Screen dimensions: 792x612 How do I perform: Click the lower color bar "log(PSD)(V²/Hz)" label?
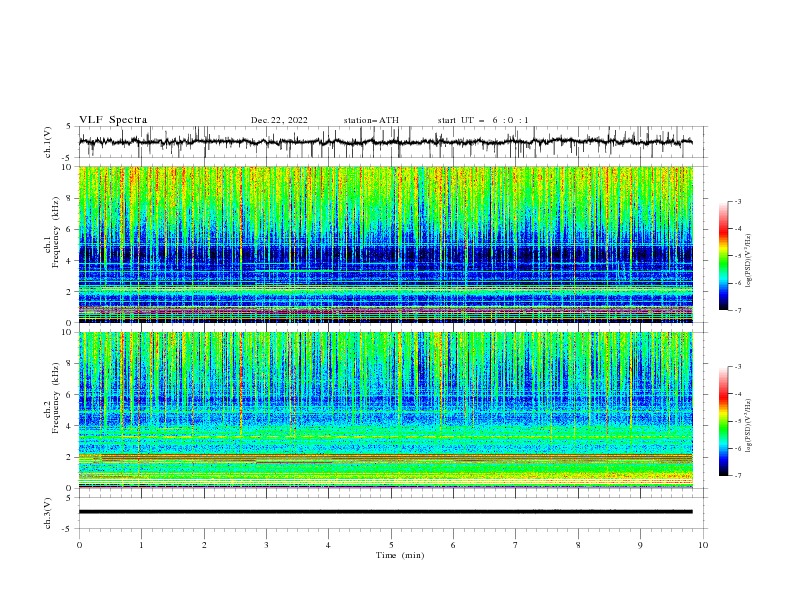749,426
